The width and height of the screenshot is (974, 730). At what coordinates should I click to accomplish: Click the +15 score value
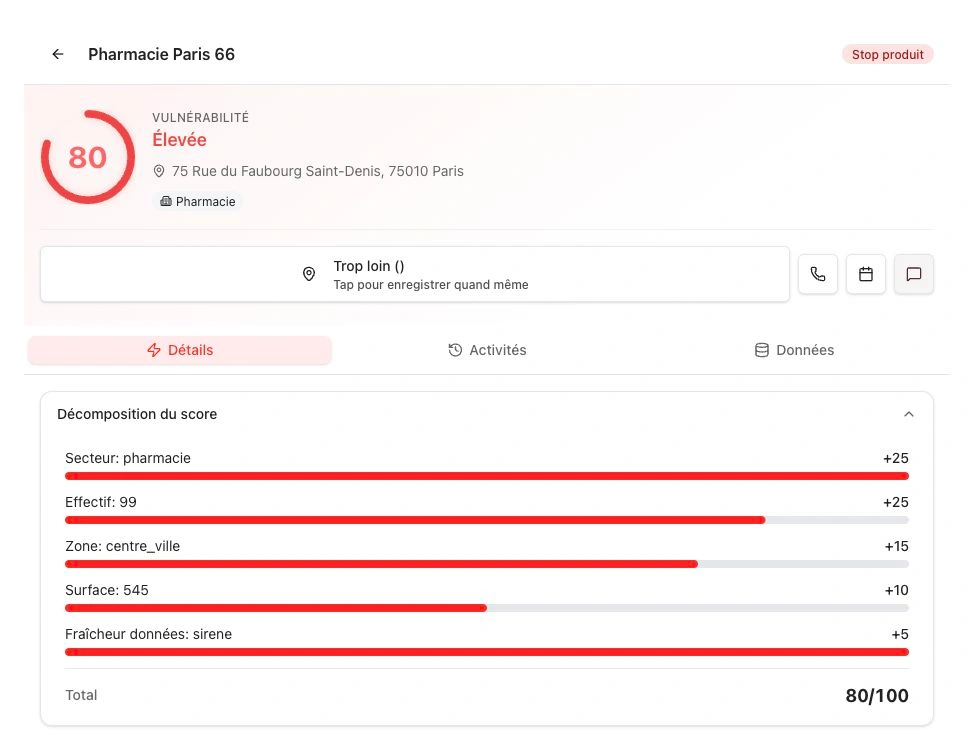tap(896, 546)
